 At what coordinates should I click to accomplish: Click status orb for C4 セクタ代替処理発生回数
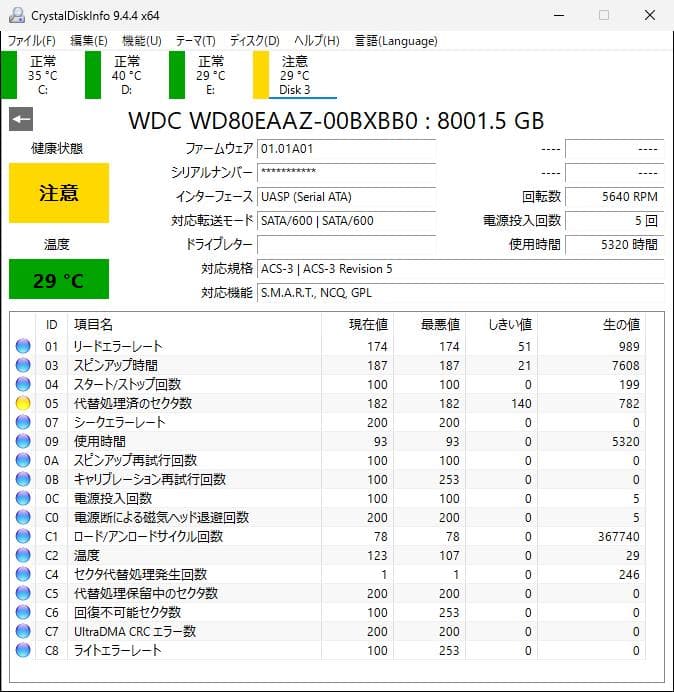click(x=23, y=574)
